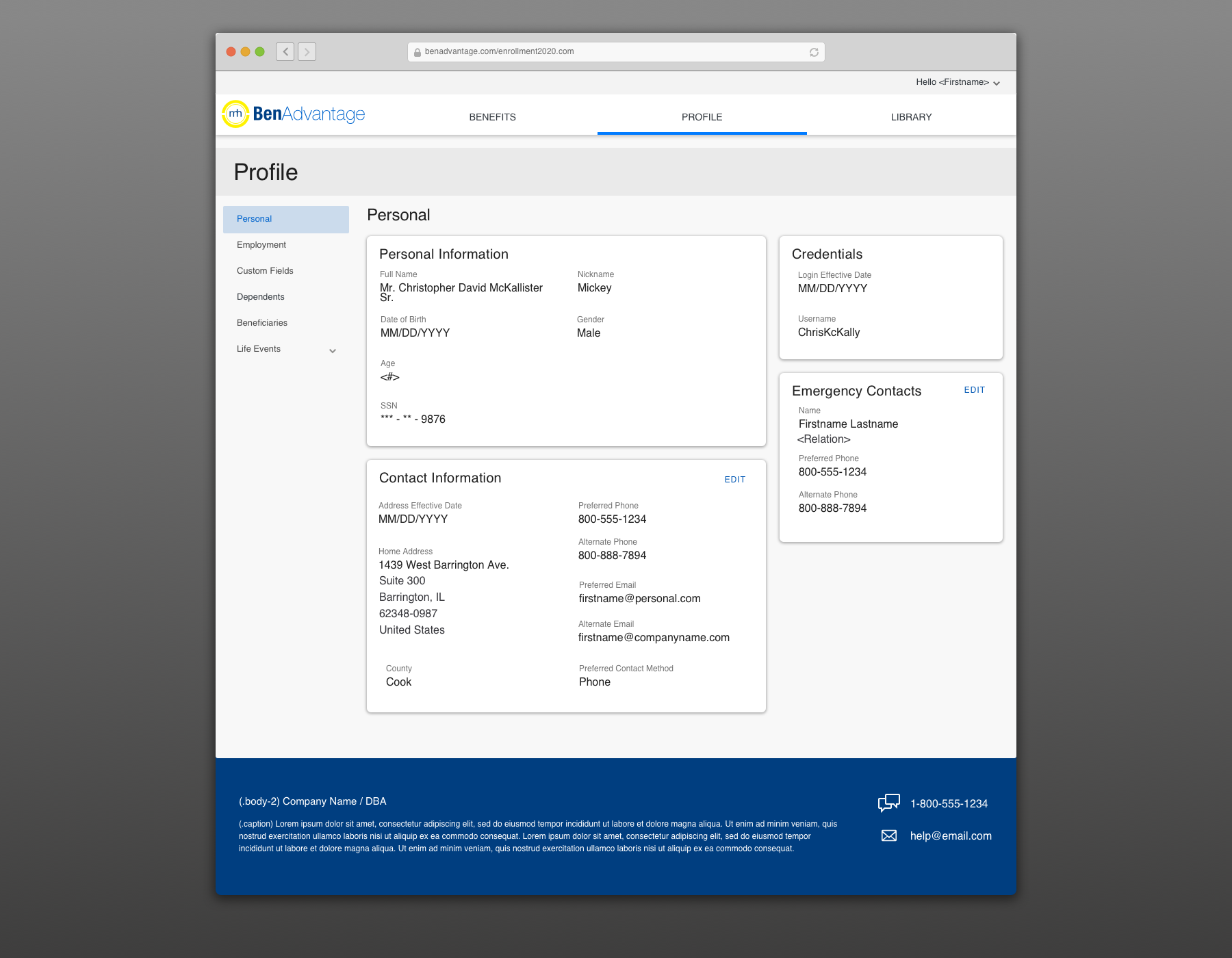
Task: Close the browser window with the red button
Action: [231, 51]
